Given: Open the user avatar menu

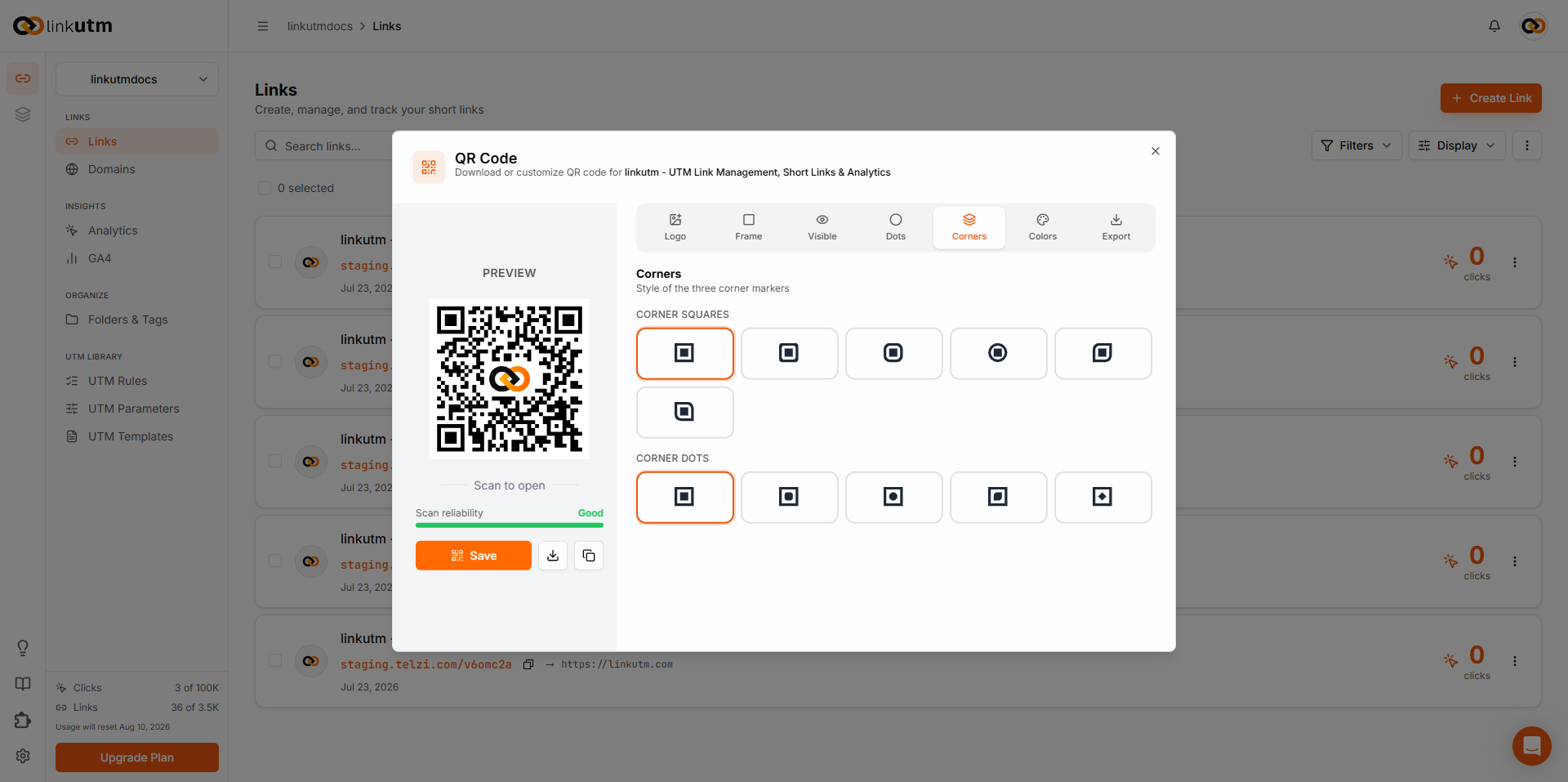Looking at the screenshot, I should pyautogui.click(x=1534, y=26).
